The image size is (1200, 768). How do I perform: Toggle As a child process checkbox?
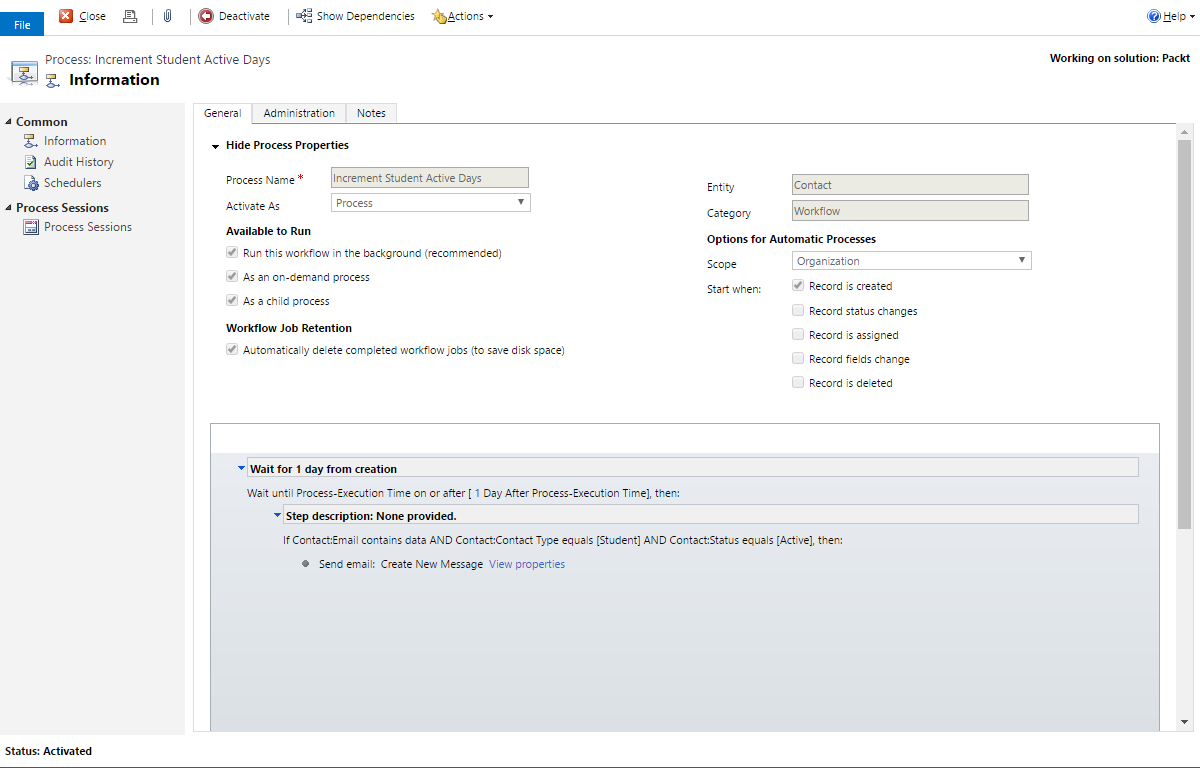coord(232,301)
